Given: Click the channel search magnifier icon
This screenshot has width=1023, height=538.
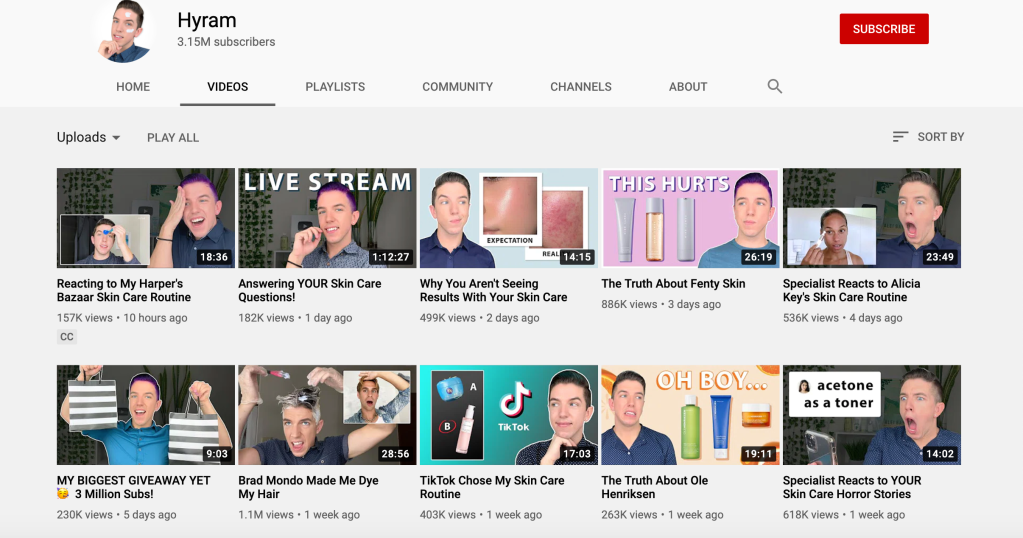Looking at the screenshot, I should 774,86.
